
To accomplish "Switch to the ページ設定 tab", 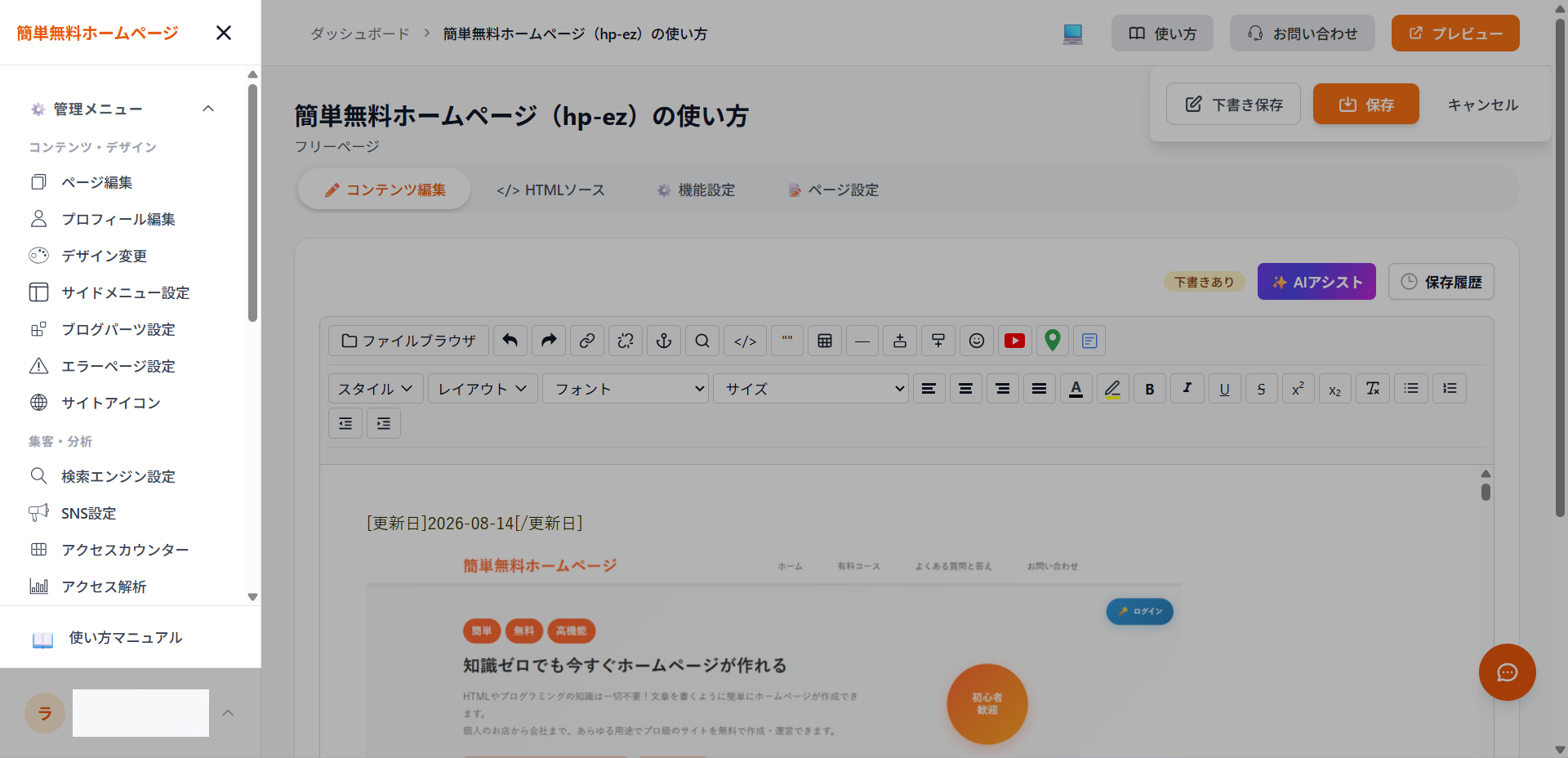I will [x=834, y=189].
